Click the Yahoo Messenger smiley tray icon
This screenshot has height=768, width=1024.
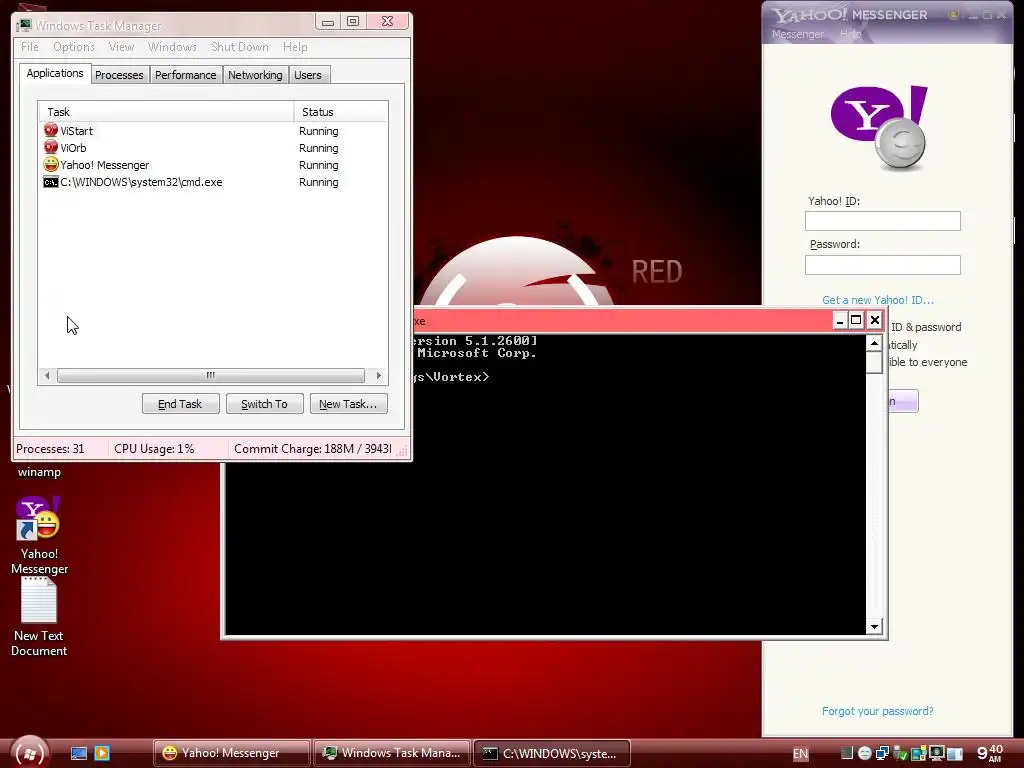pos(865,753)
